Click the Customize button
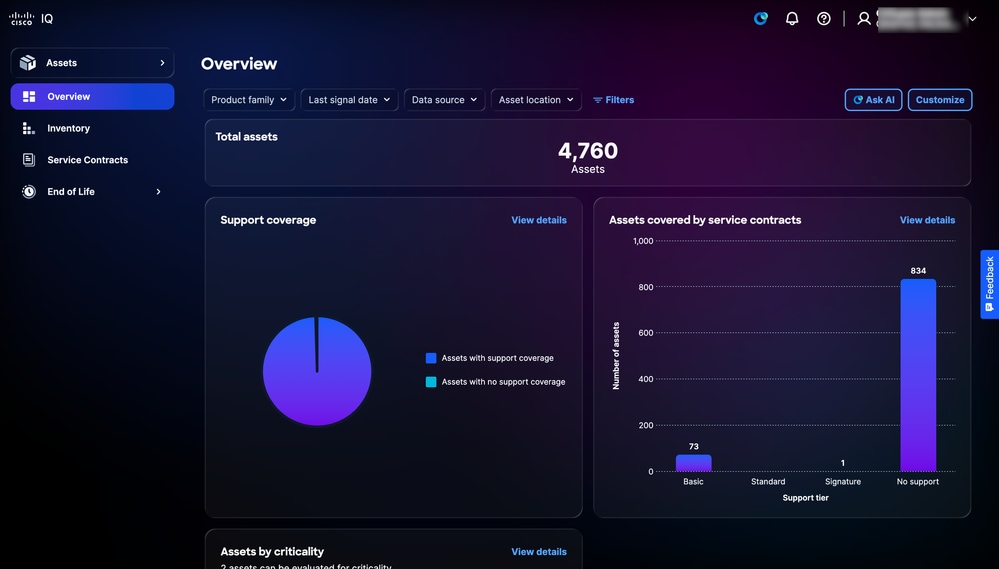 pos(940,99)
